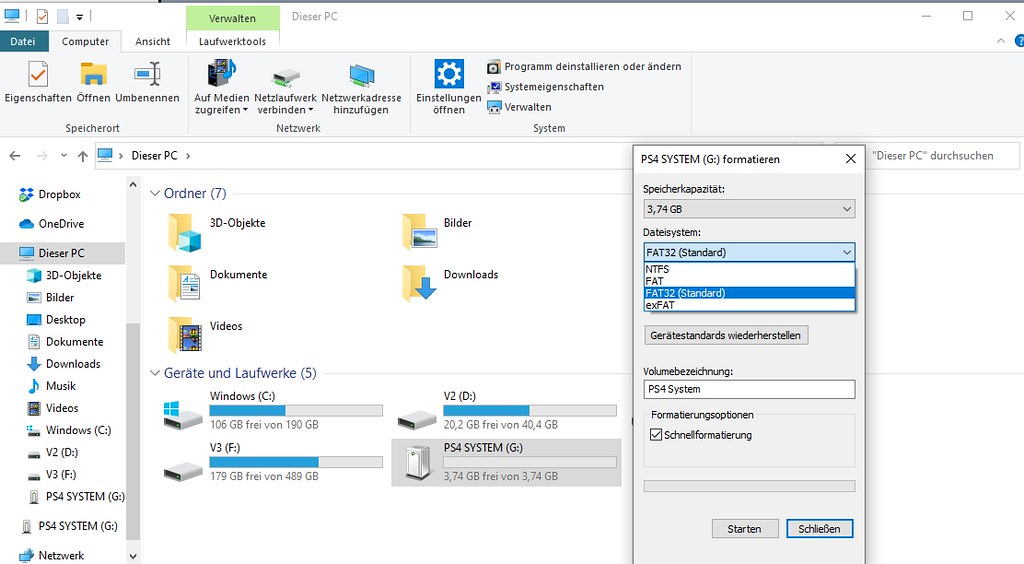This screenshot has height=564, width=1024.
Task: Click Verwalten in System group
Action: coord(520,107)
